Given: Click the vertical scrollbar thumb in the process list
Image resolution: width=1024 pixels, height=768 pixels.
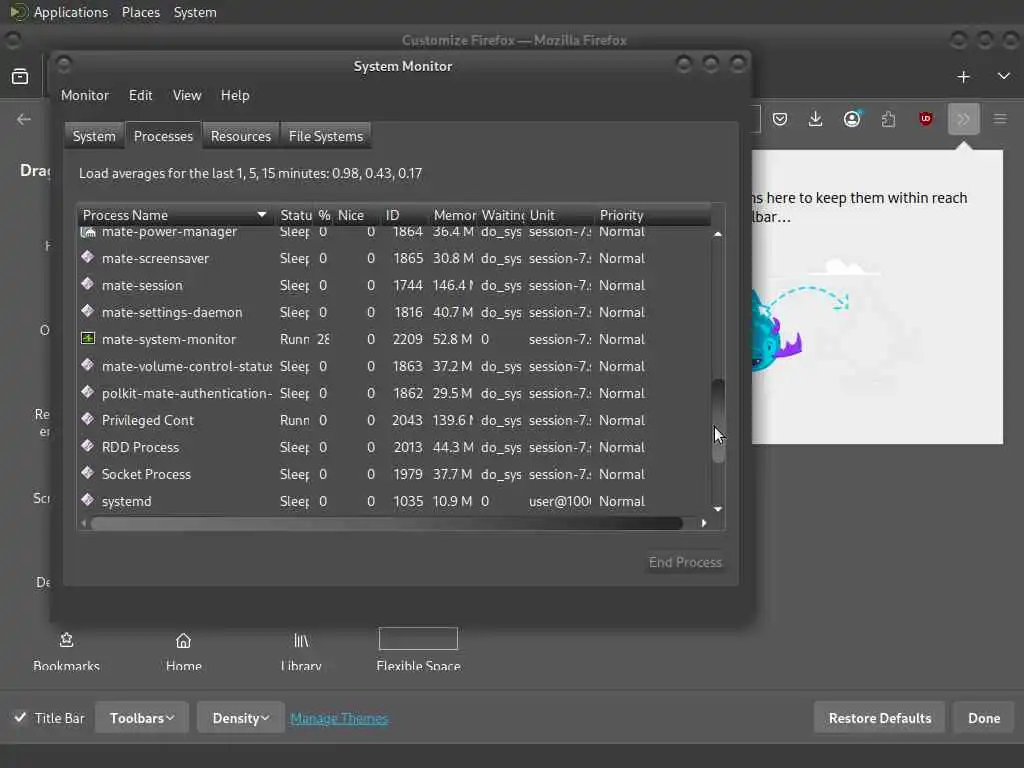Looking at the screenshot, I should click(718, 420).
